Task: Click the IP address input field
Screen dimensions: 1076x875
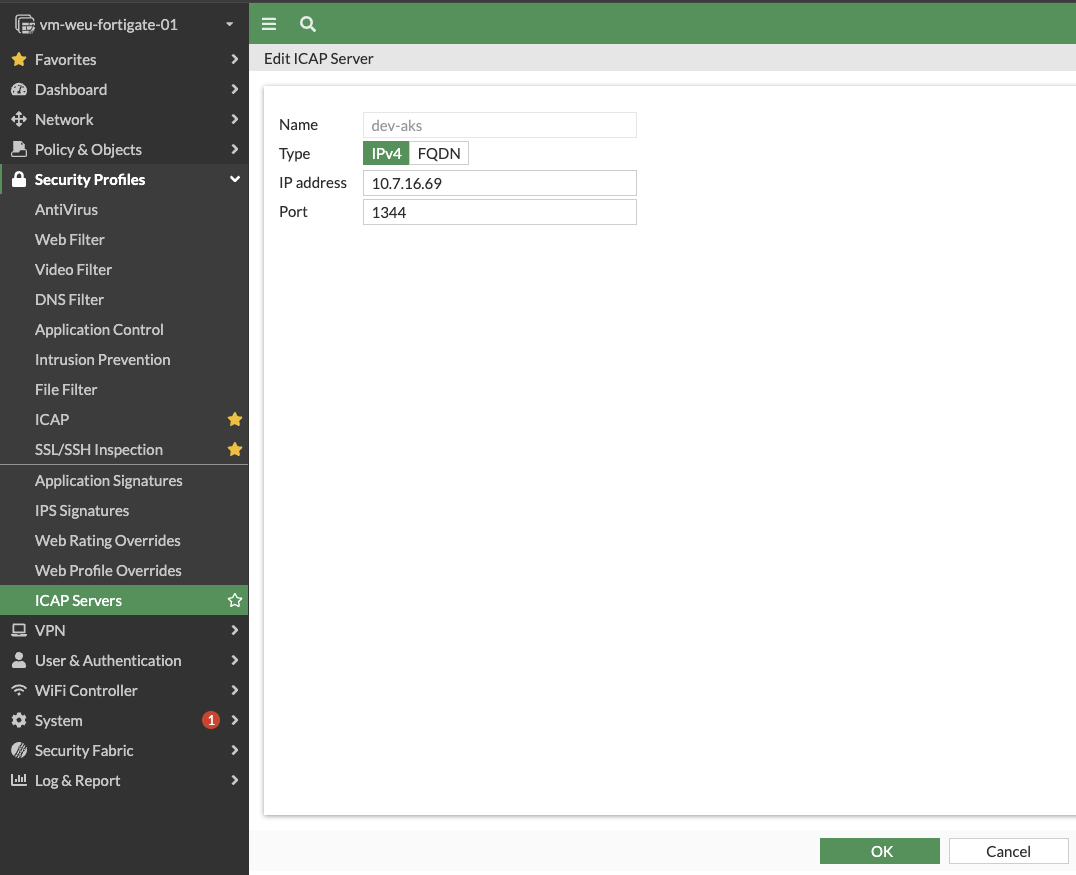Action: pos(499,183)
